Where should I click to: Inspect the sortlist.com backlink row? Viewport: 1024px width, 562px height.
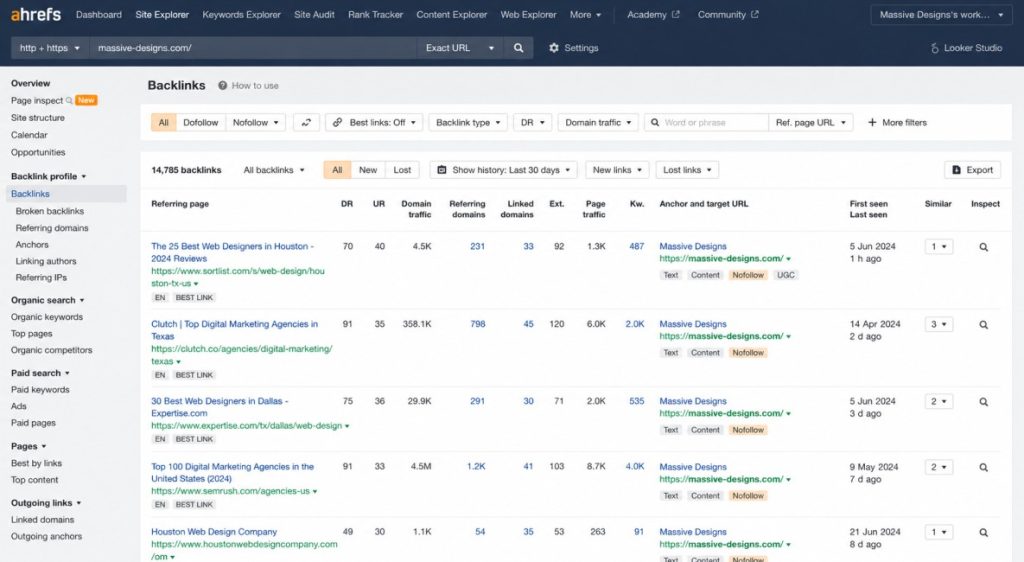tap(984, 247)
